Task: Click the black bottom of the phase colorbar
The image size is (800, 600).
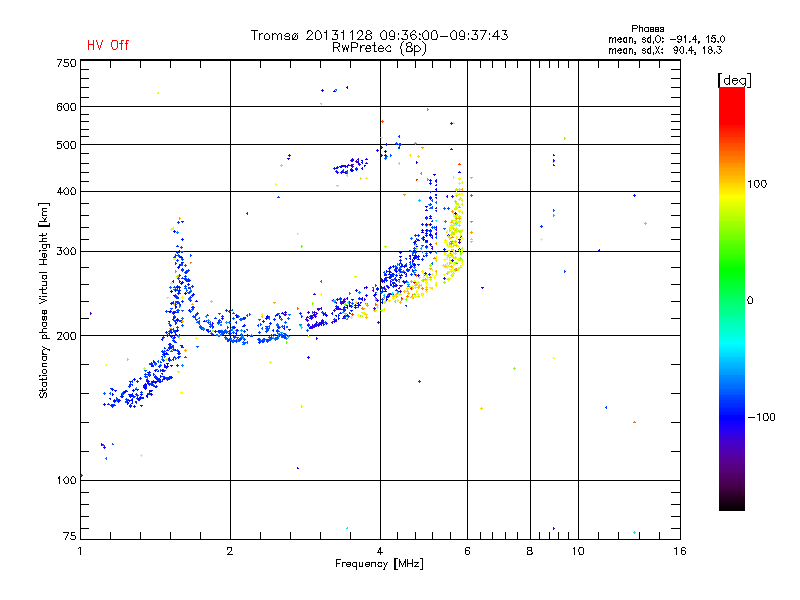Action: pyautogui.click(x=732, y=503)
